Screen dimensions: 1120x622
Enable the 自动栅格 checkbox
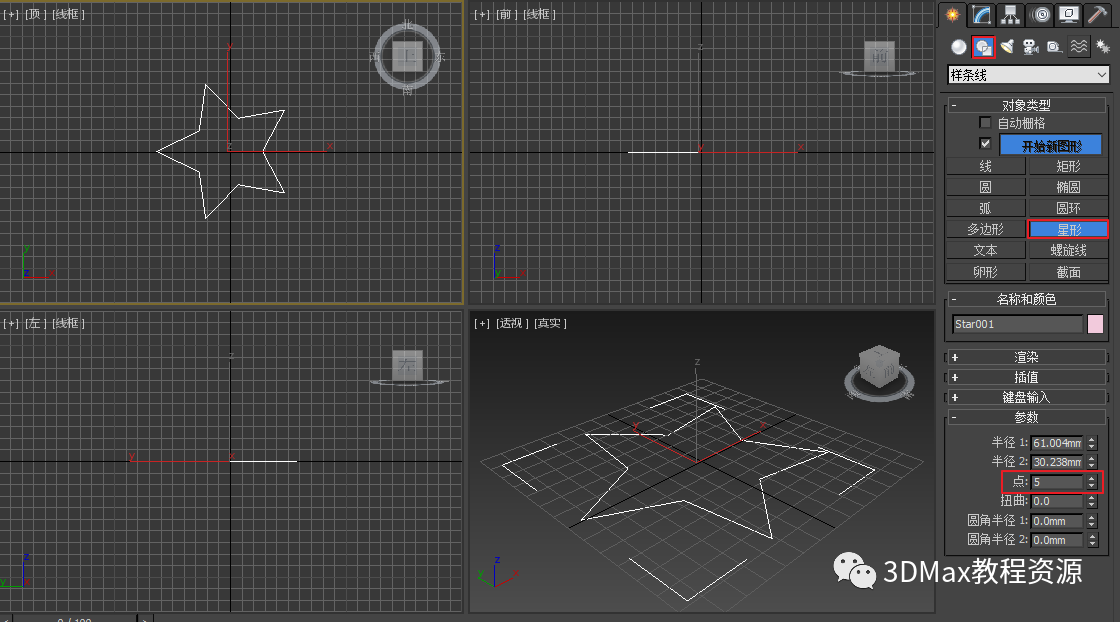[985, 123]
